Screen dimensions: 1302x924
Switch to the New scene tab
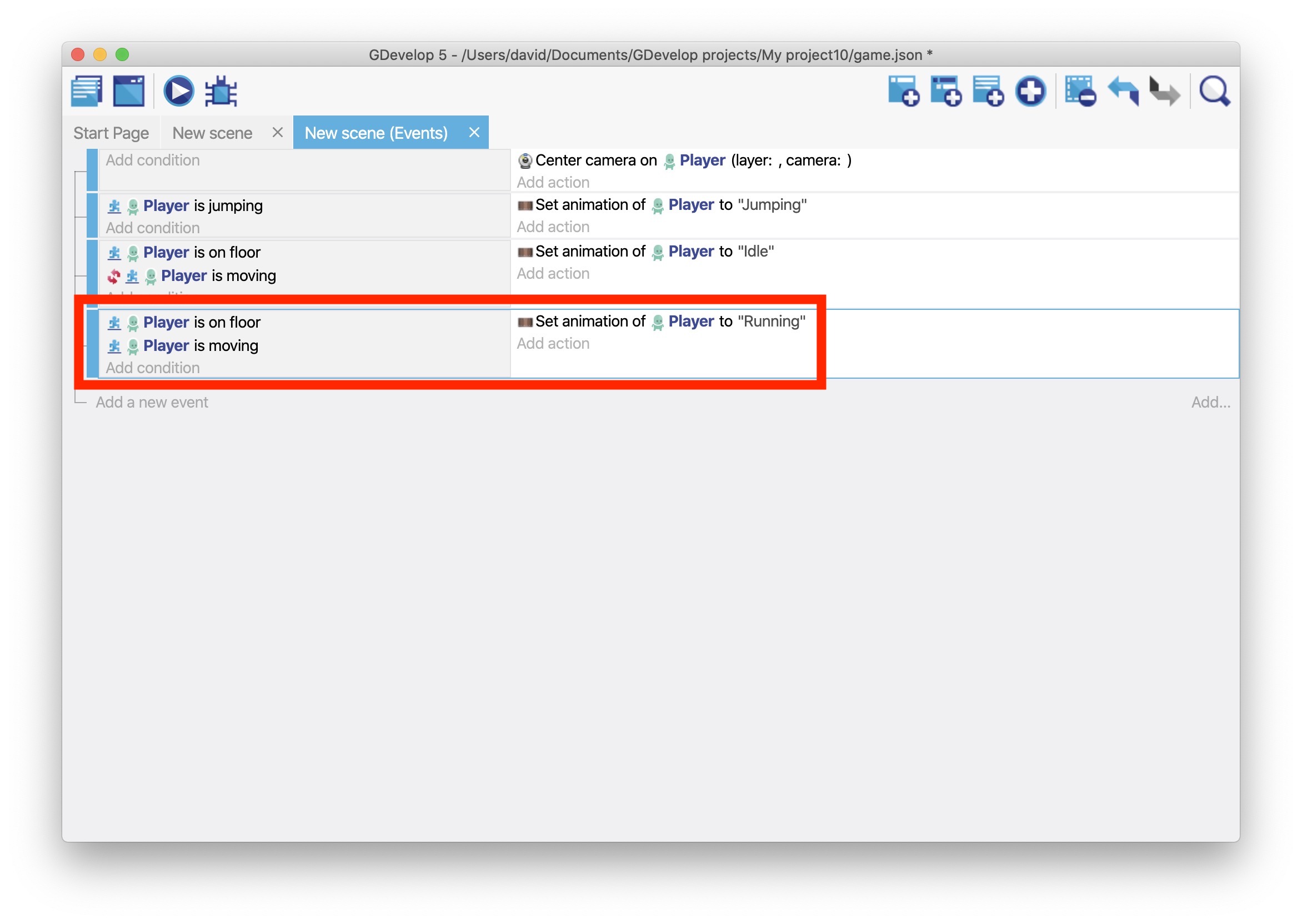212,133
